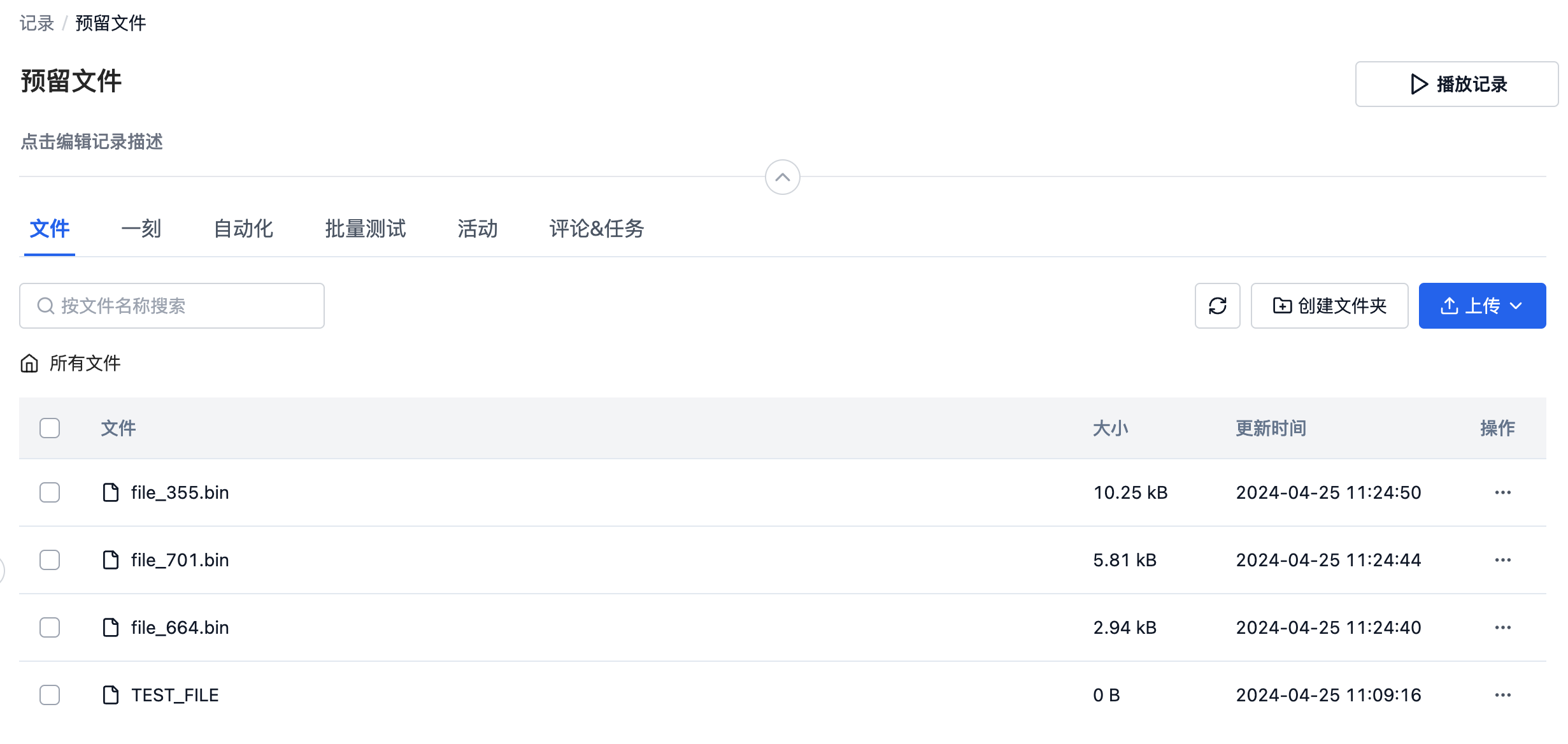Open the more actions menu for file_355.bin

coord(1503,492)
